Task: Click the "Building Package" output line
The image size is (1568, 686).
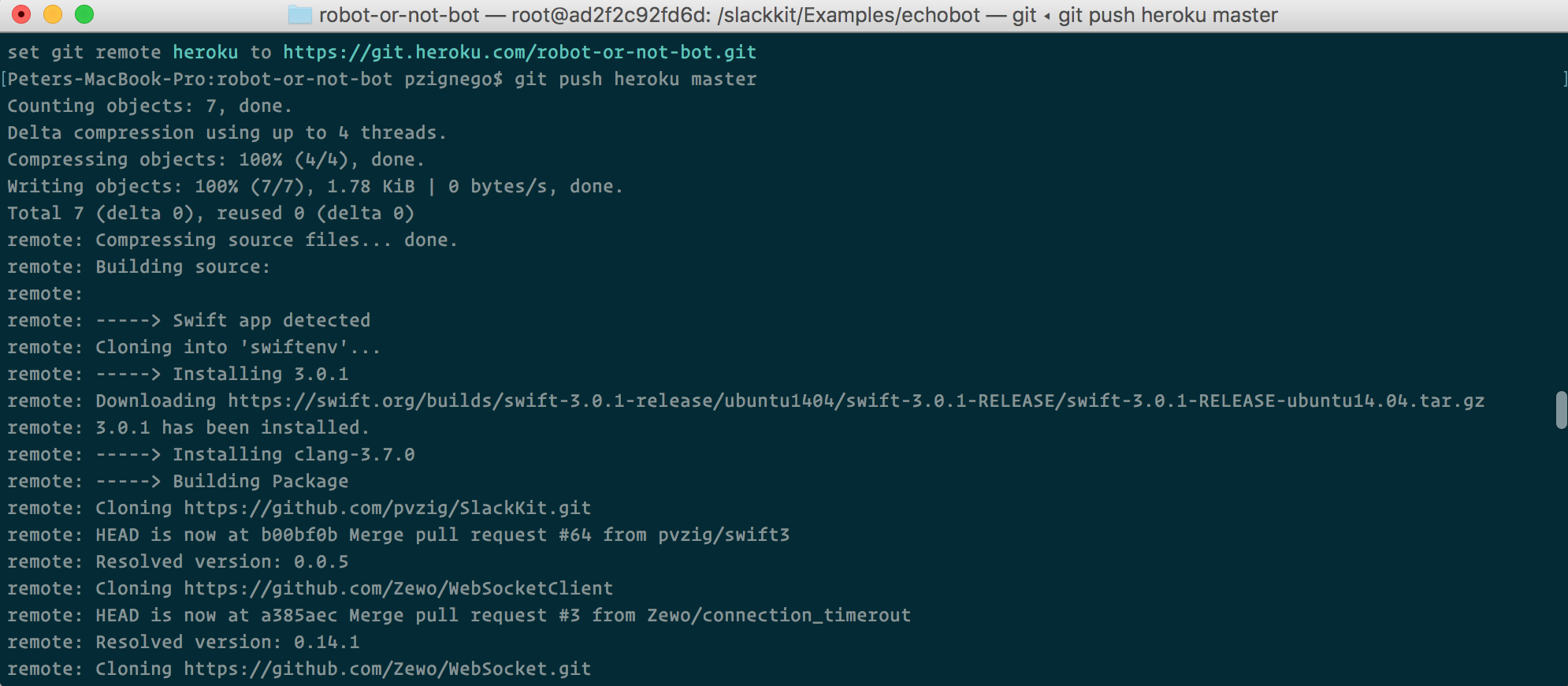Action: coord(260,482)
